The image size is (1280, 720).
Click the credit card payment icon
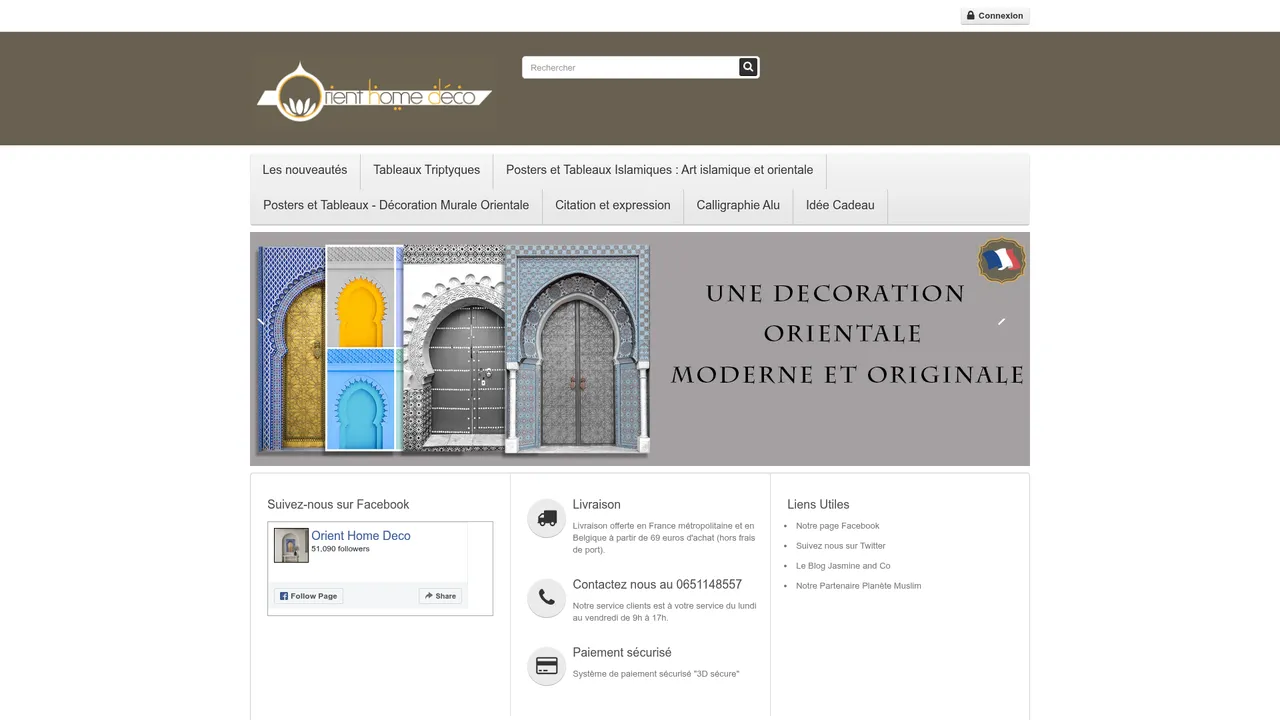click(547, 666)
